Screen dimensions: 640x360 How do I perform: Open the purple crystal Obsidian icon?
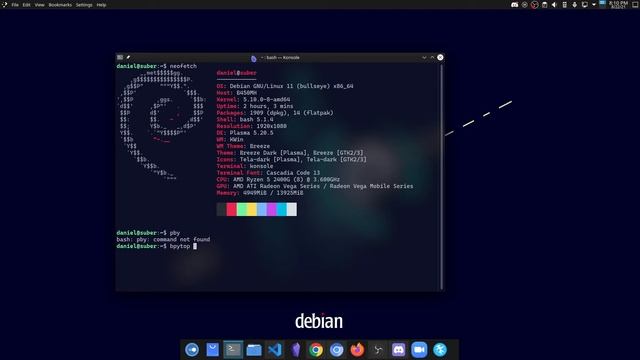(296, 350)
